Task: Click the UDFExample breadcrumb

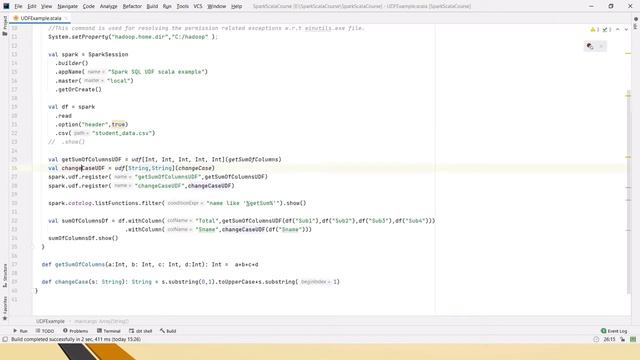Action: [50, 322]
